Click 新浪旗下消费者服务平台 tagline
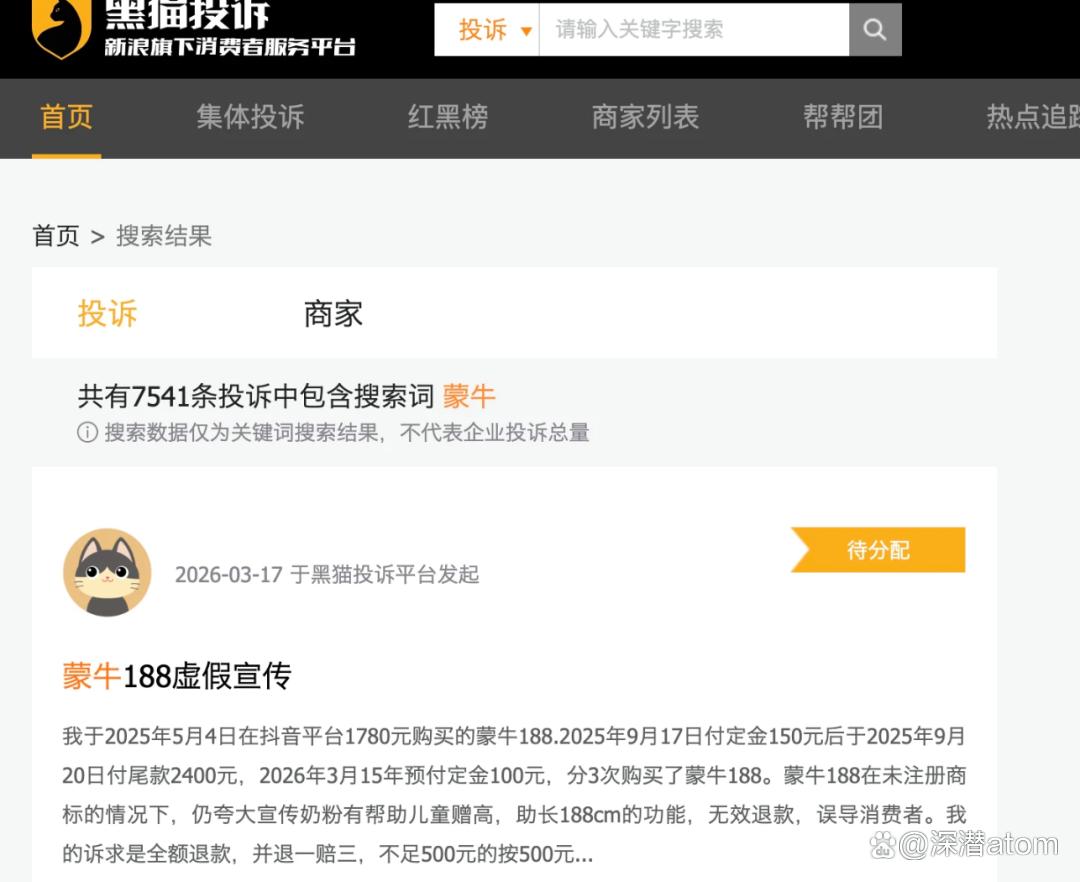1080x882 pixels. [x=230, y=46]
